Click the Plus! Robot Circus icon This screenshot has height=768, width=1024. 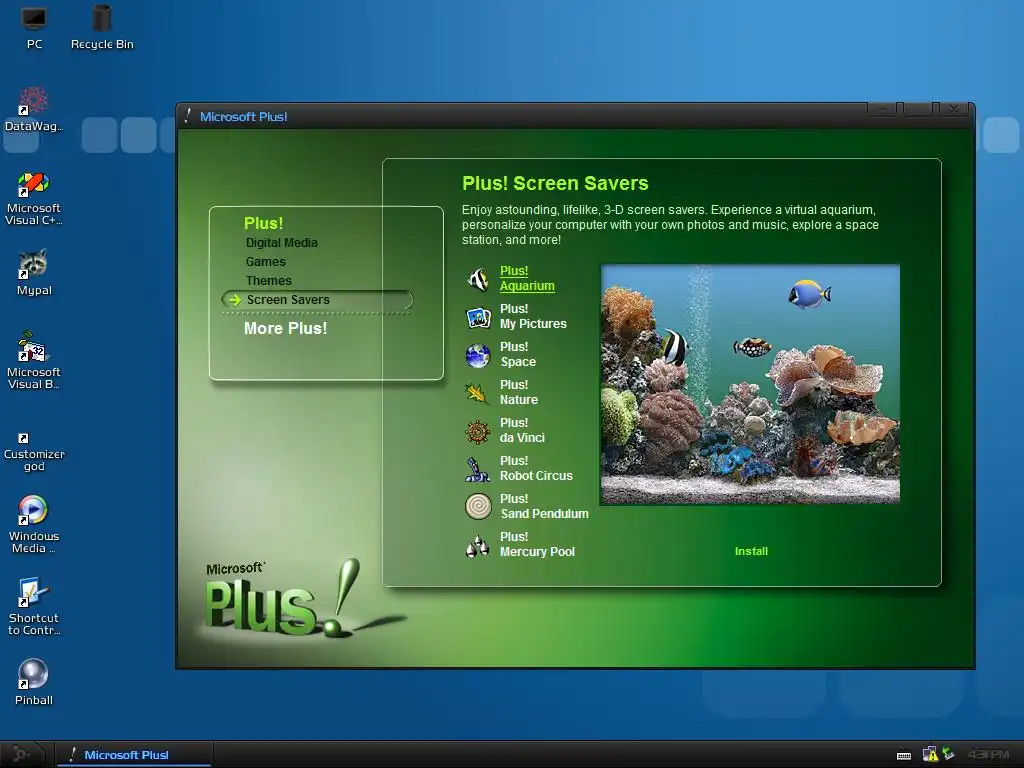[x=477, y=470]
